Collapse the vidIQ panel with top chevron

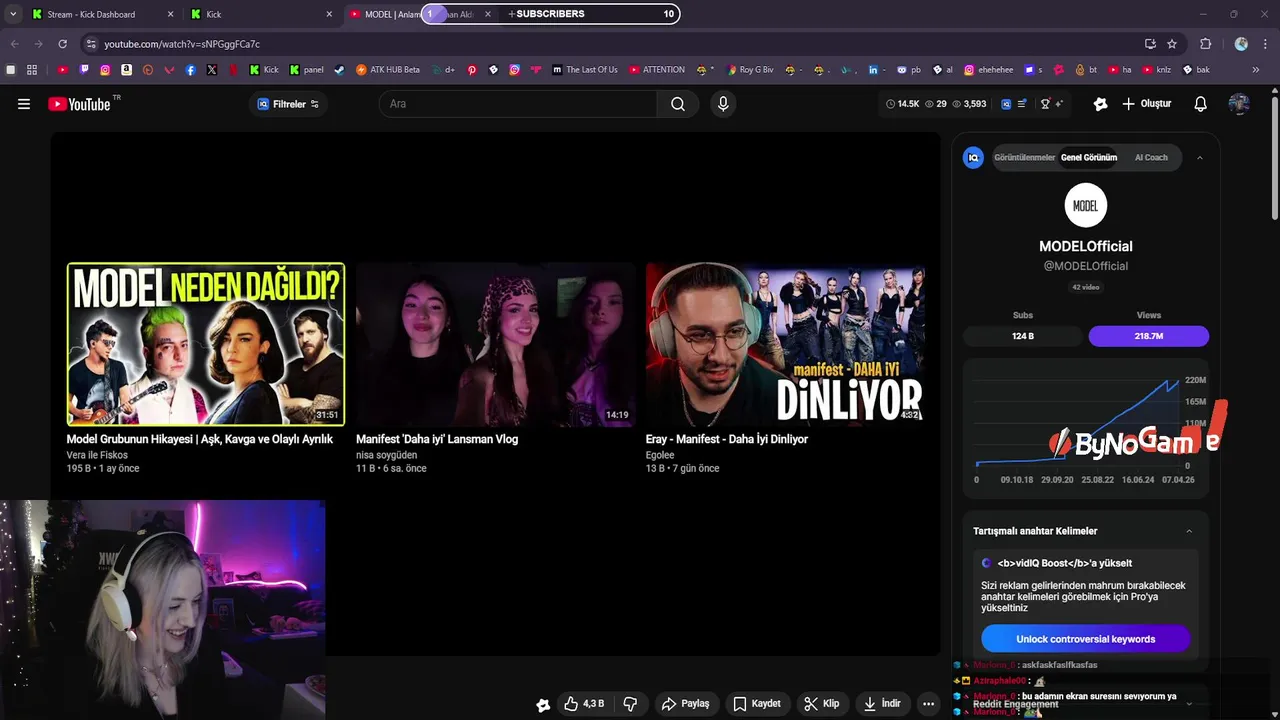1200,158
